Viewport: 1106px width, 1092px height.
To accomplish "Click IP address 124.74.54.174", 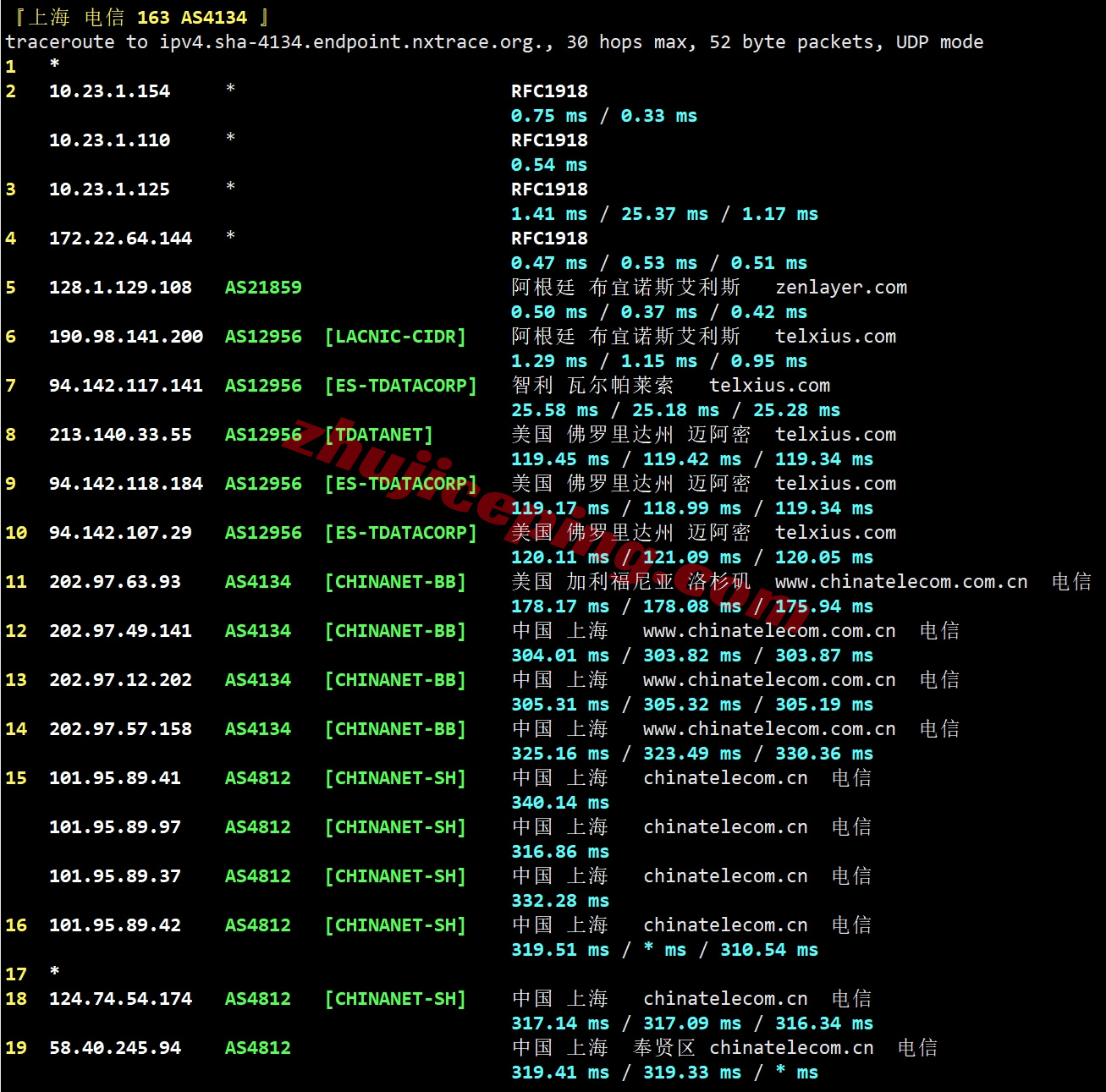I will pos(120,999).
